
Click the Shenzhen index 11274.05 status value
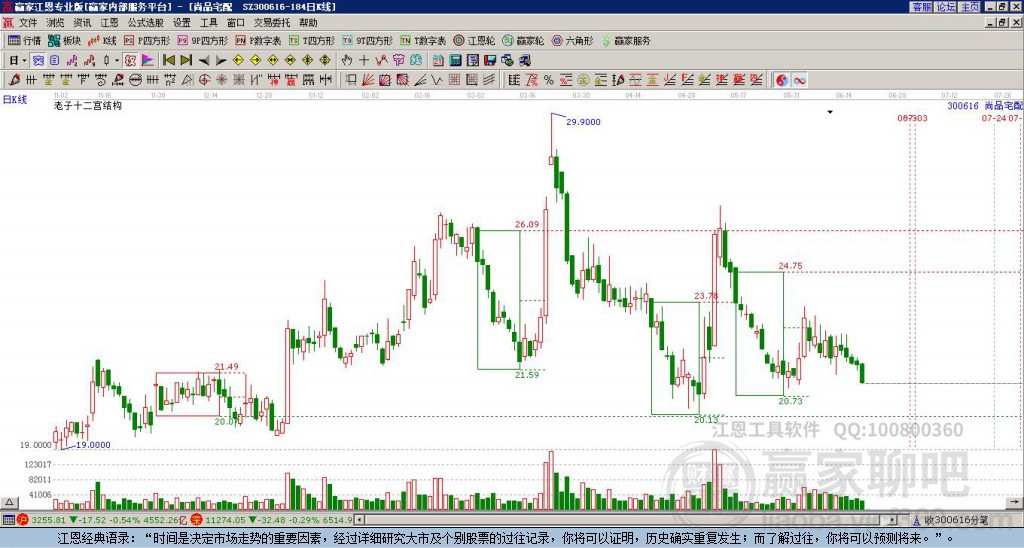click(x=227, y=520)
